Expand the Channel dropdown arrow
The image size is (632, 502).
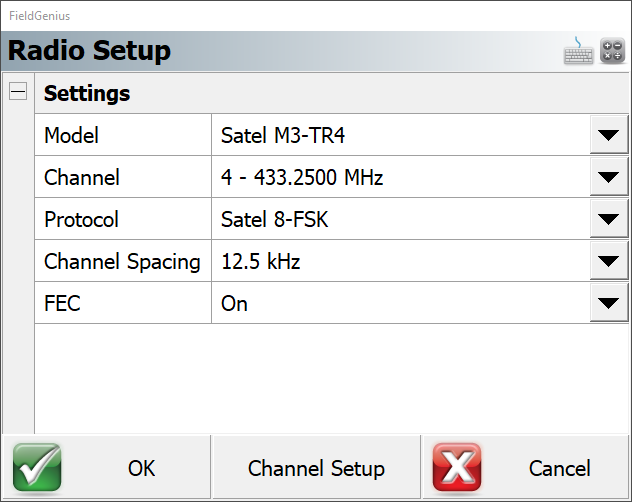(x=608, y=178)
